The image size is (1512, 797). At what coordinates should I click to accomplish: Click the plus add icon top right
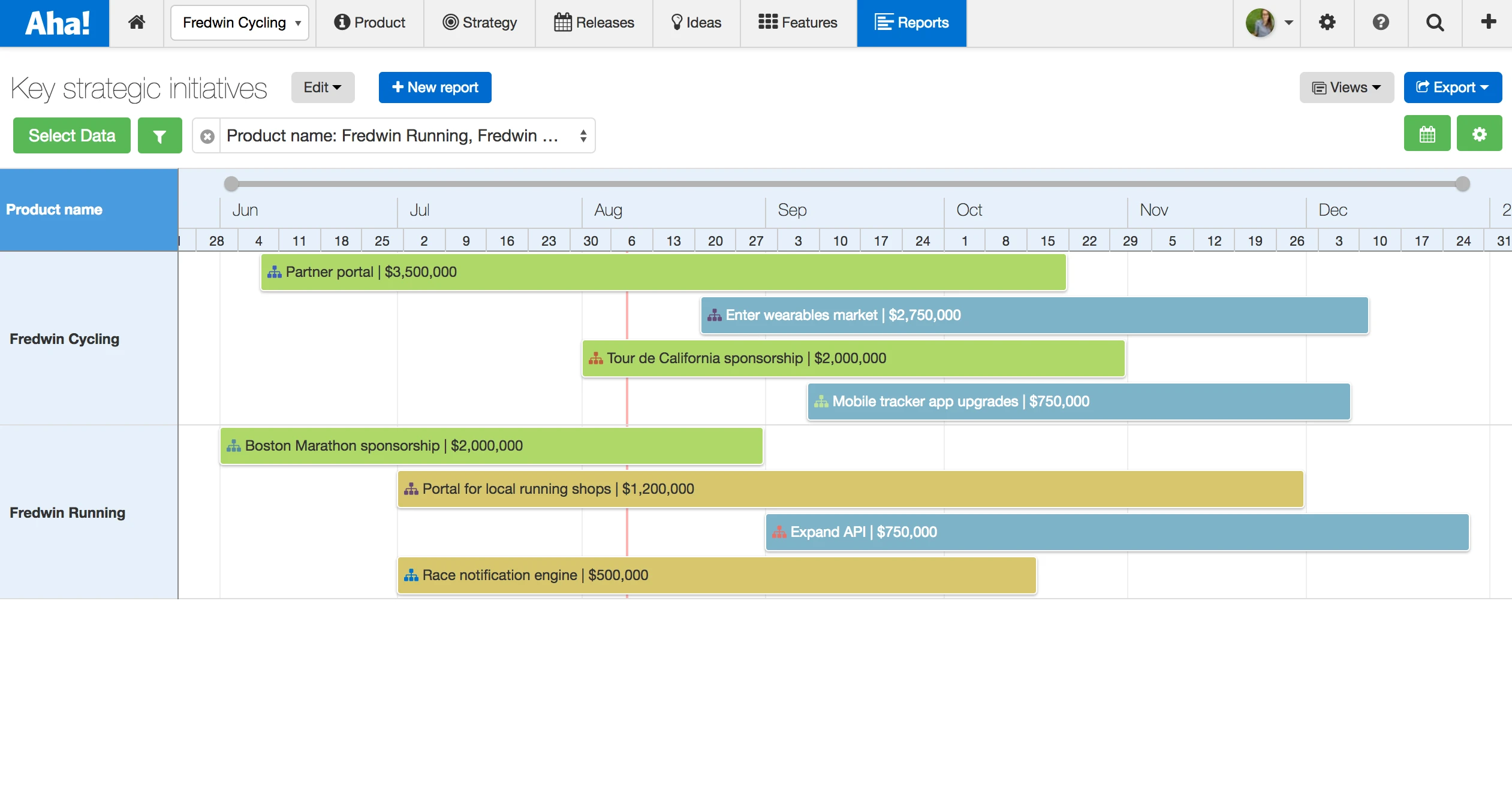[1488, 23]
